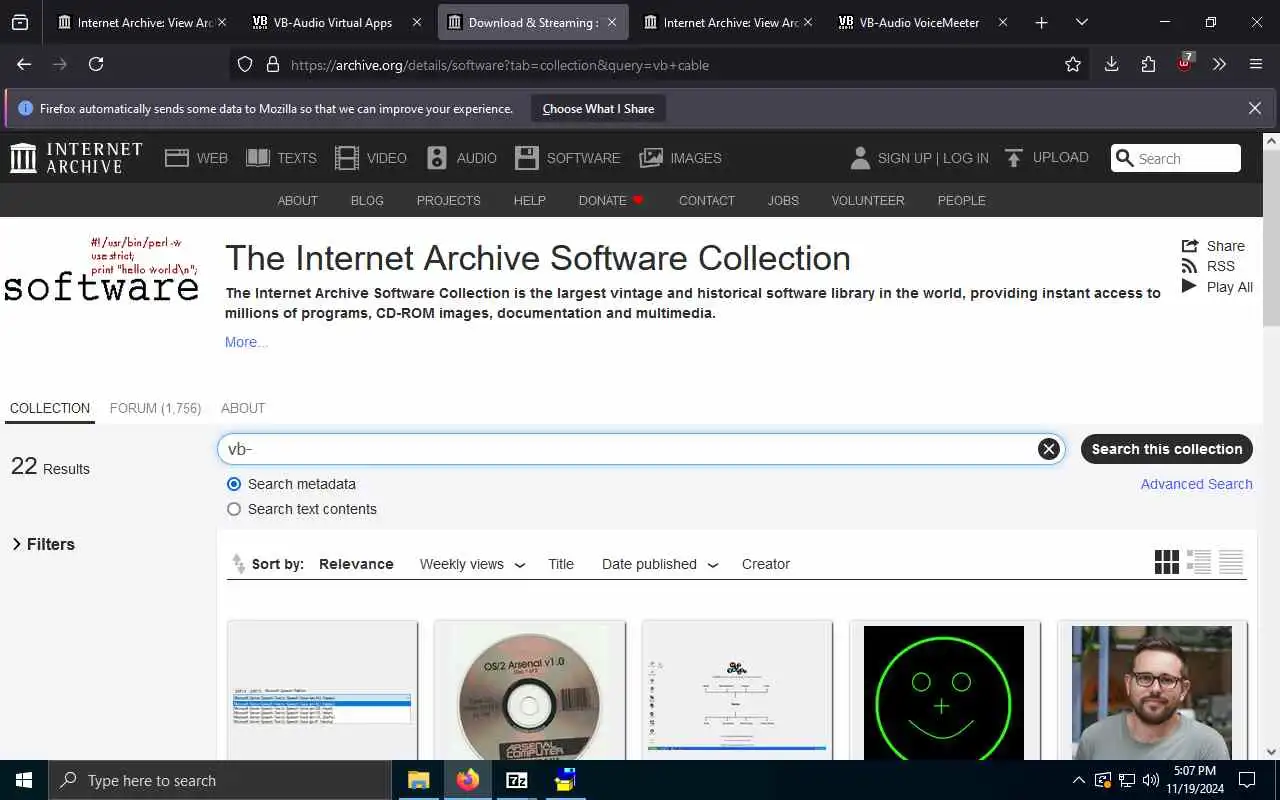Click Sign Up | Log In link
This screenshot has height=800, width=1280.
point(933,158)
